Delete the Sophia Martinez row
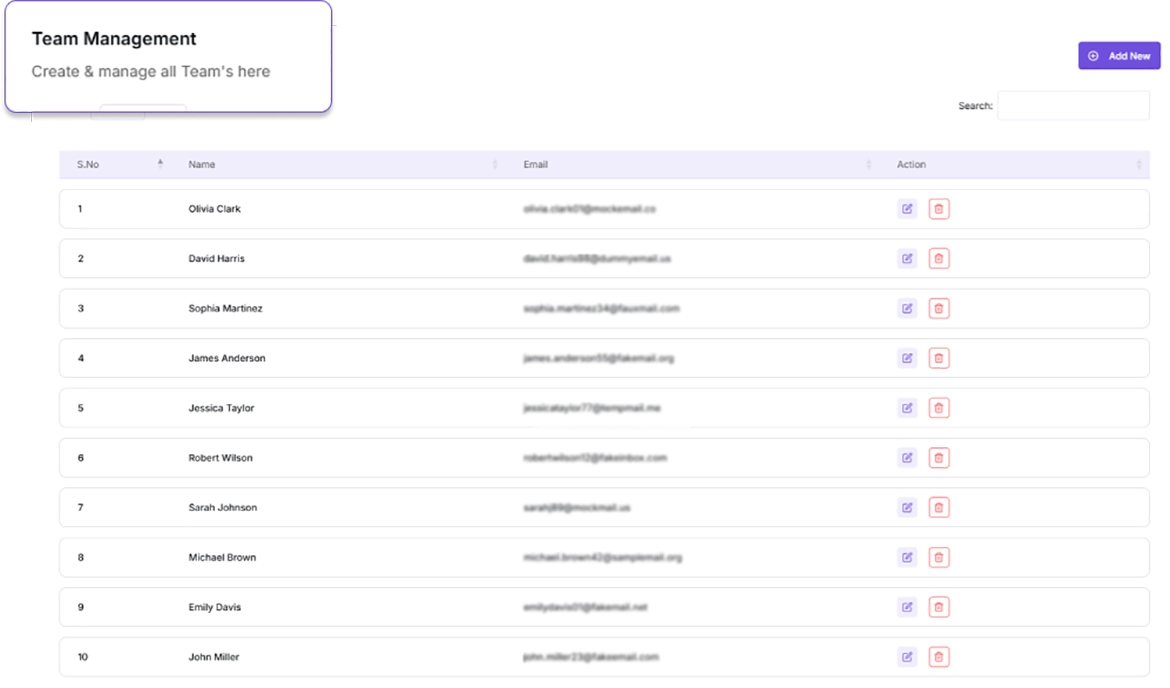This screenshot has width=1170, height=688. click(x=938, y=309)
